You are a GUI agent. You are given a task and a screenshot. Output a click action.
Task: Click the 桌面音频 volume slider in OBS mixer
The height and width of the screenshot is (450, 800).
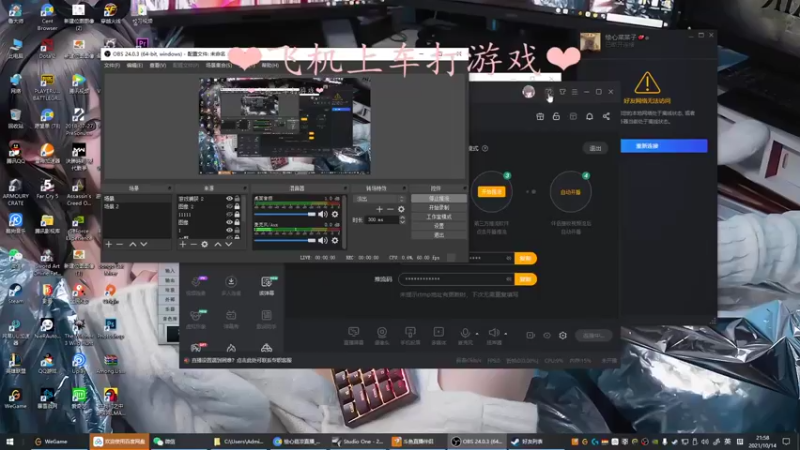tap(285, 214)
